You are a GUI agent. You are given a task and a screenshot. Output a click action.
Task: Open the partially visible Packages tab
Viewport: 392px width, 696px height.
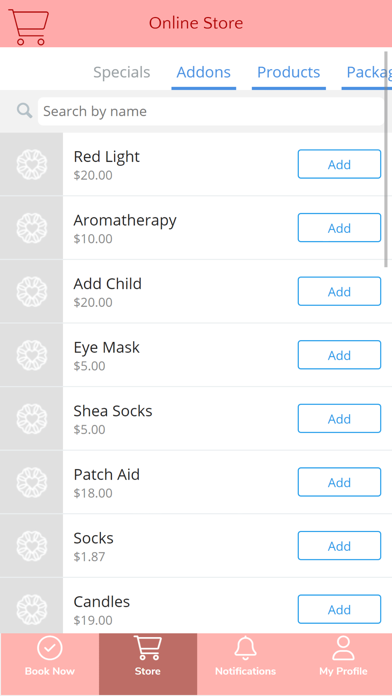[367, 72]
